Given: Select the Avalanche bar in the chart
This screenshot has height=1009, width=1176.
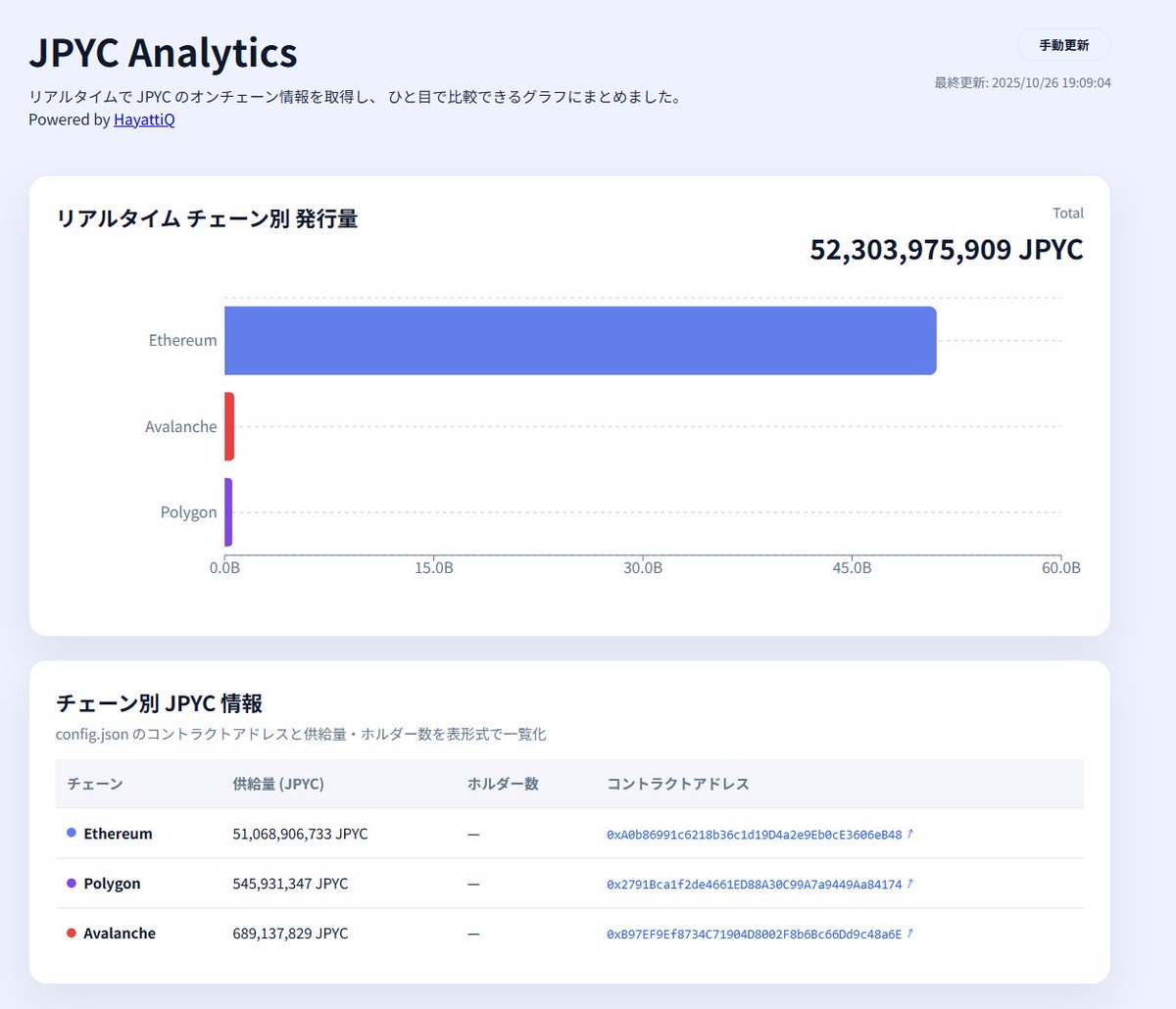Looking at the screenshot, I should pos(228,426).
